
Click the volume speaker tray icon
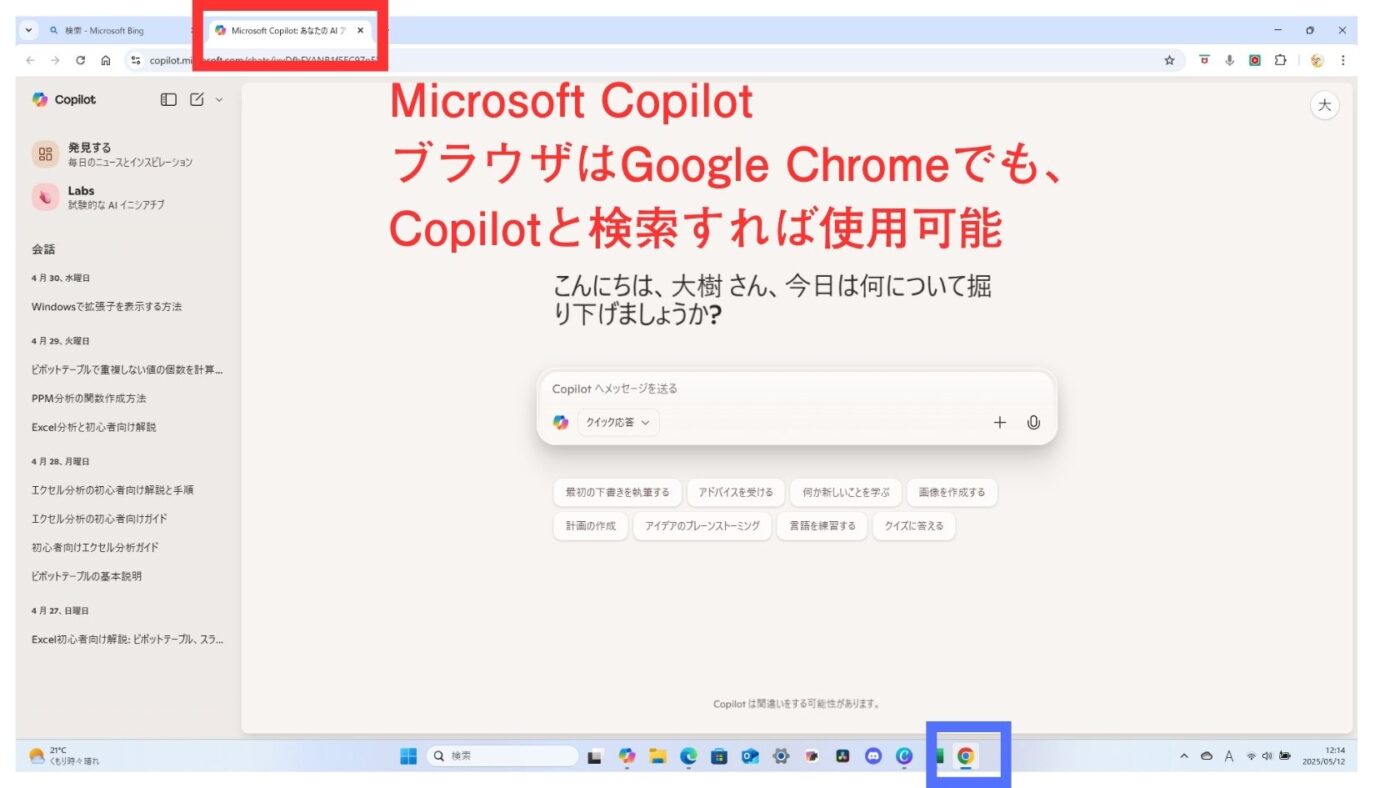tap(1266, 757)
